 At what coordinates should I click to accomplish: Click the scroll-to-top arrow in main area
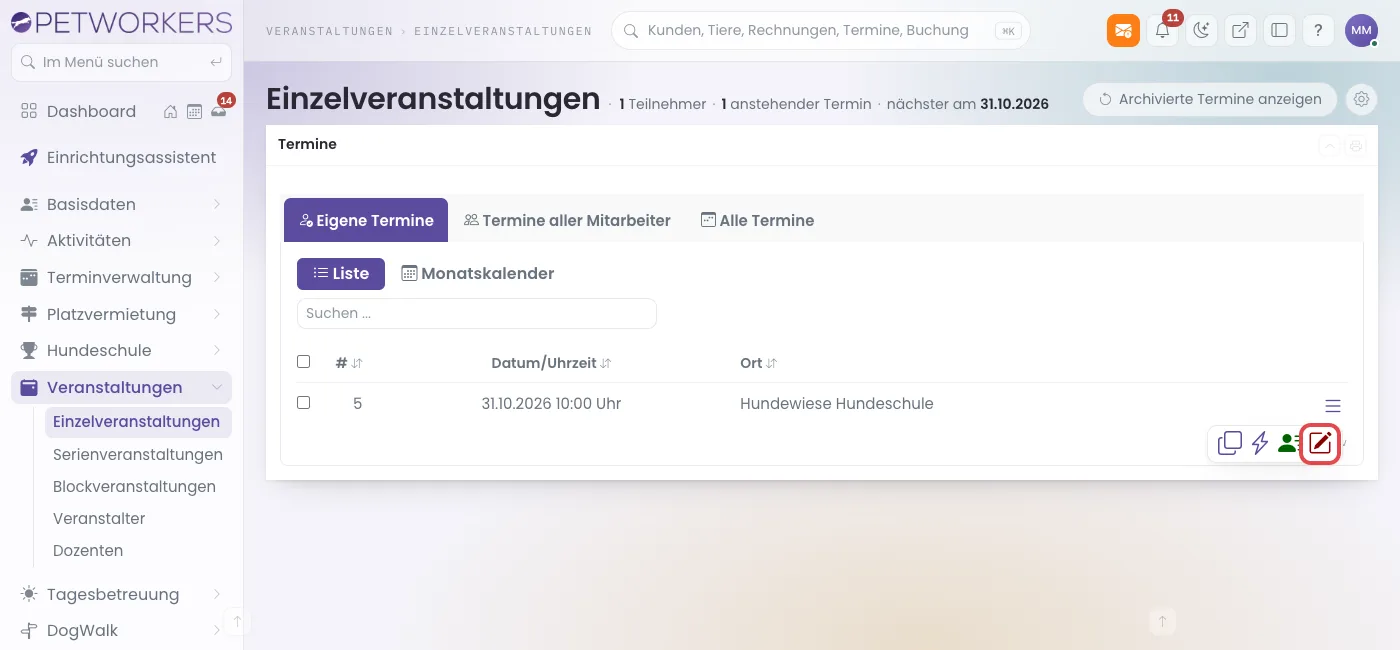(1162, 621)
